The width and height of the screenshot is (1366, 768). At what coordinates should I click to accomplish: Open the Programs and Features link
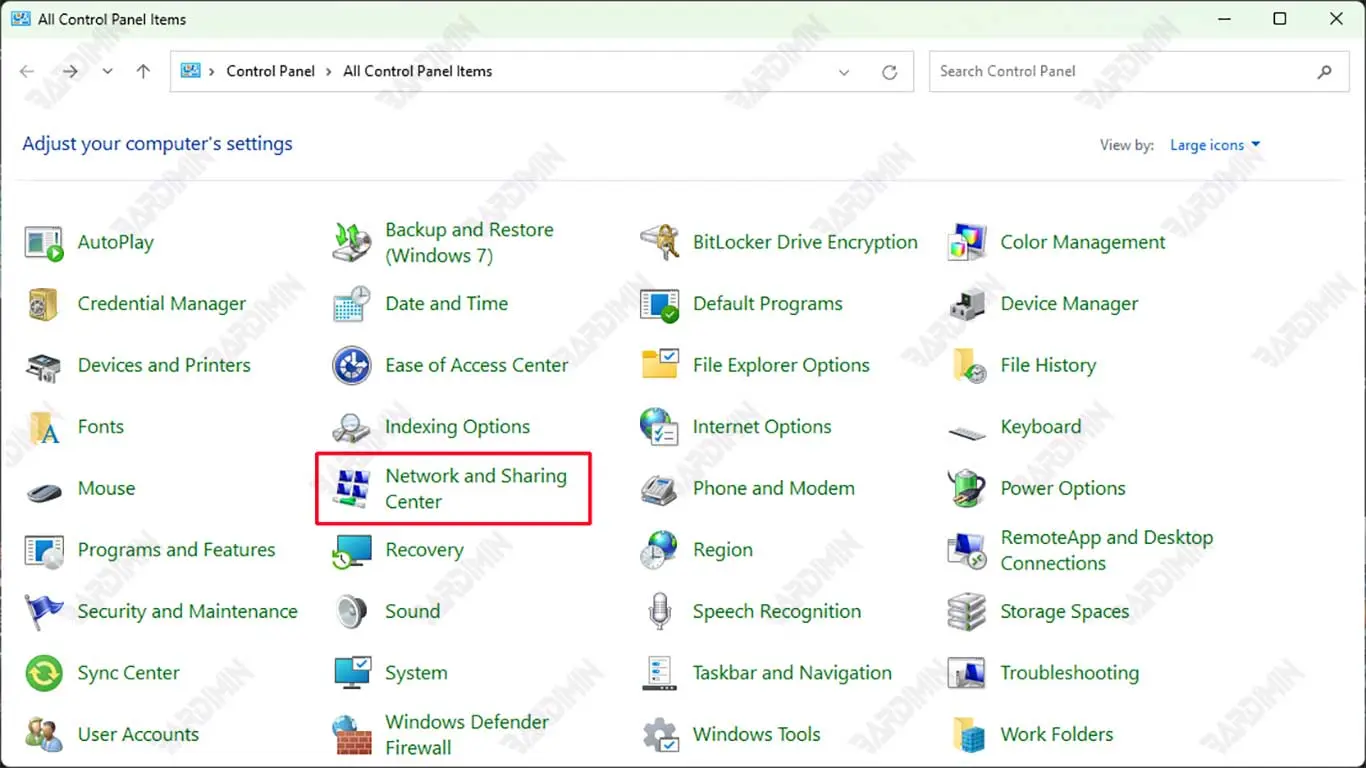coord(176,550)
